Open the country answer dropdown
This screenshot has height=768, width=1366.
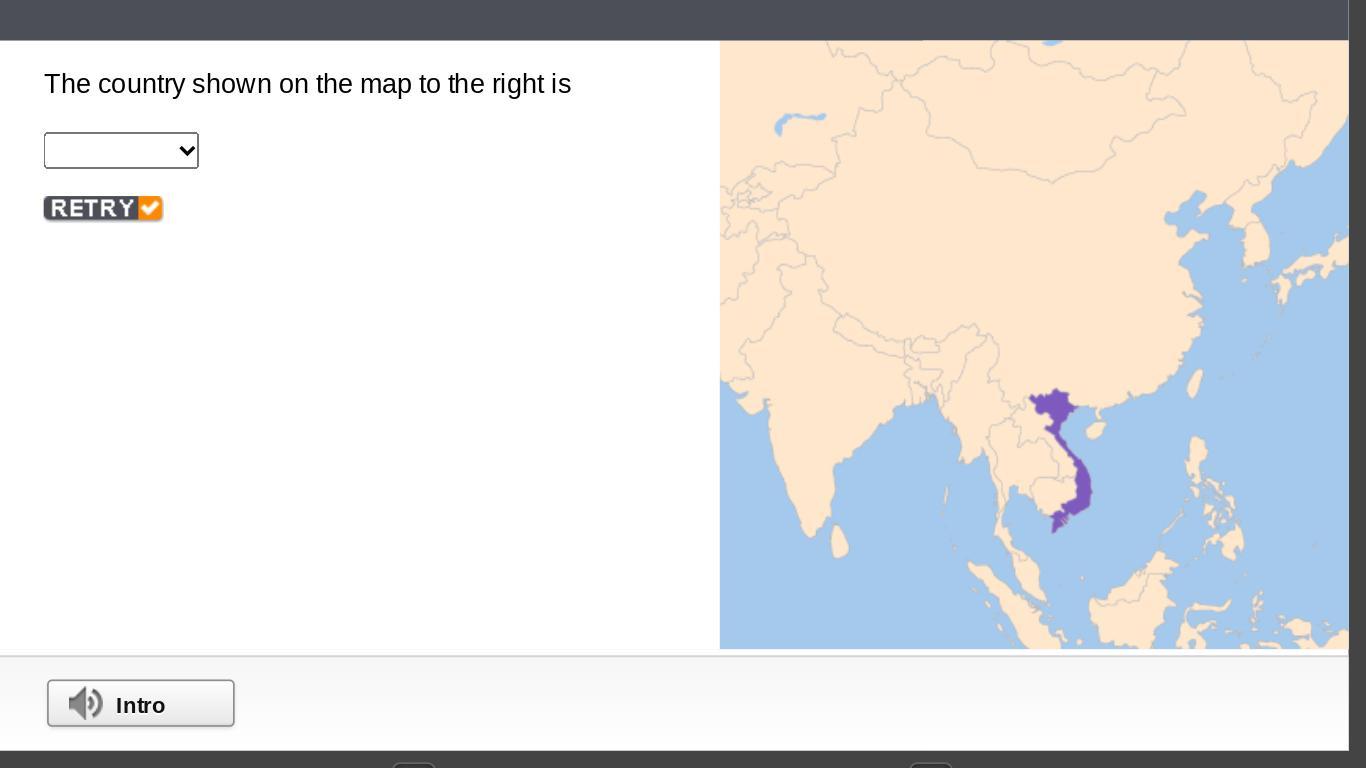(x=121, y=150)
